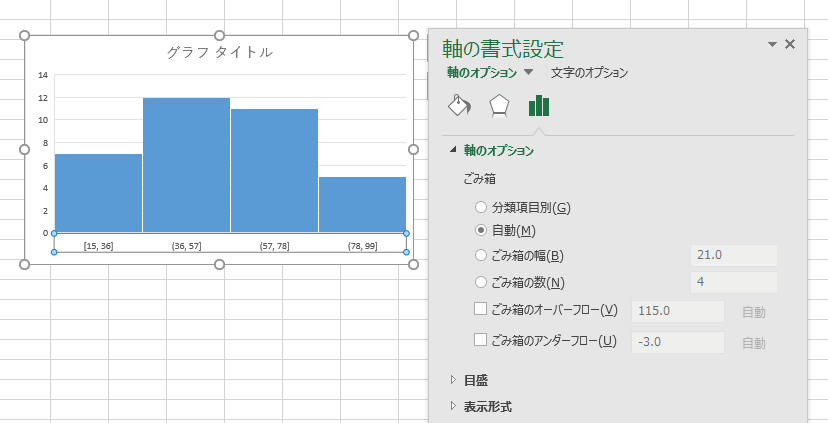Expand the 目盛 section

pos(453,380)
